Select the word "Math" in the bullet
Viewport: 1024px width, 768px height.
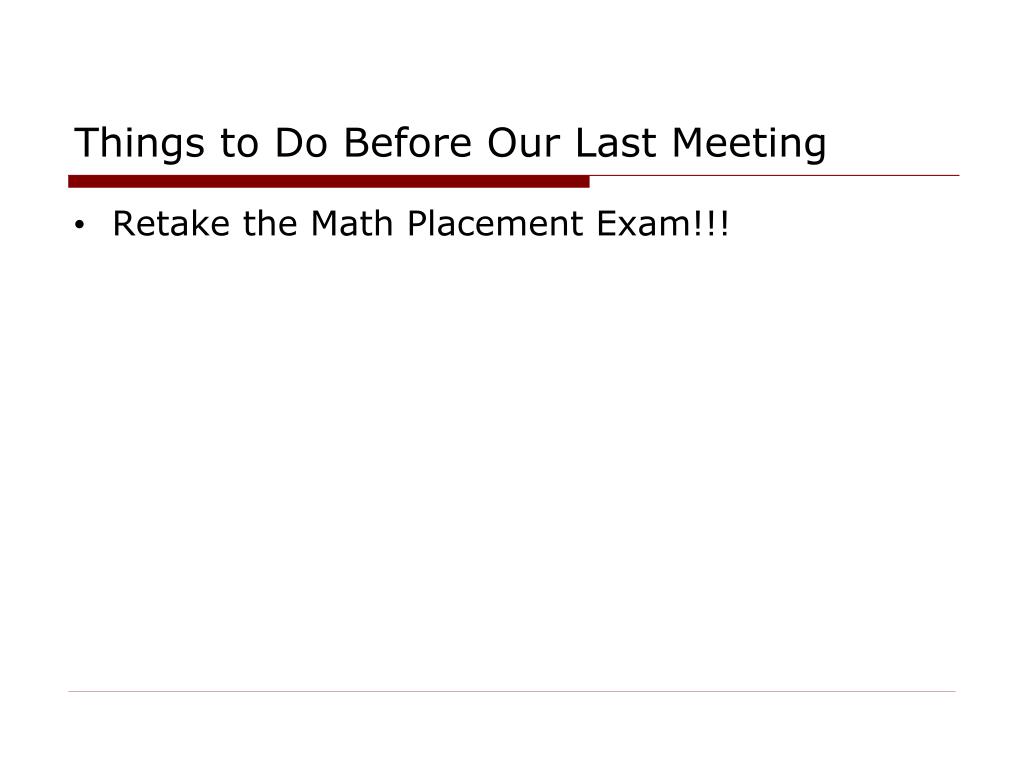[351, 223]
